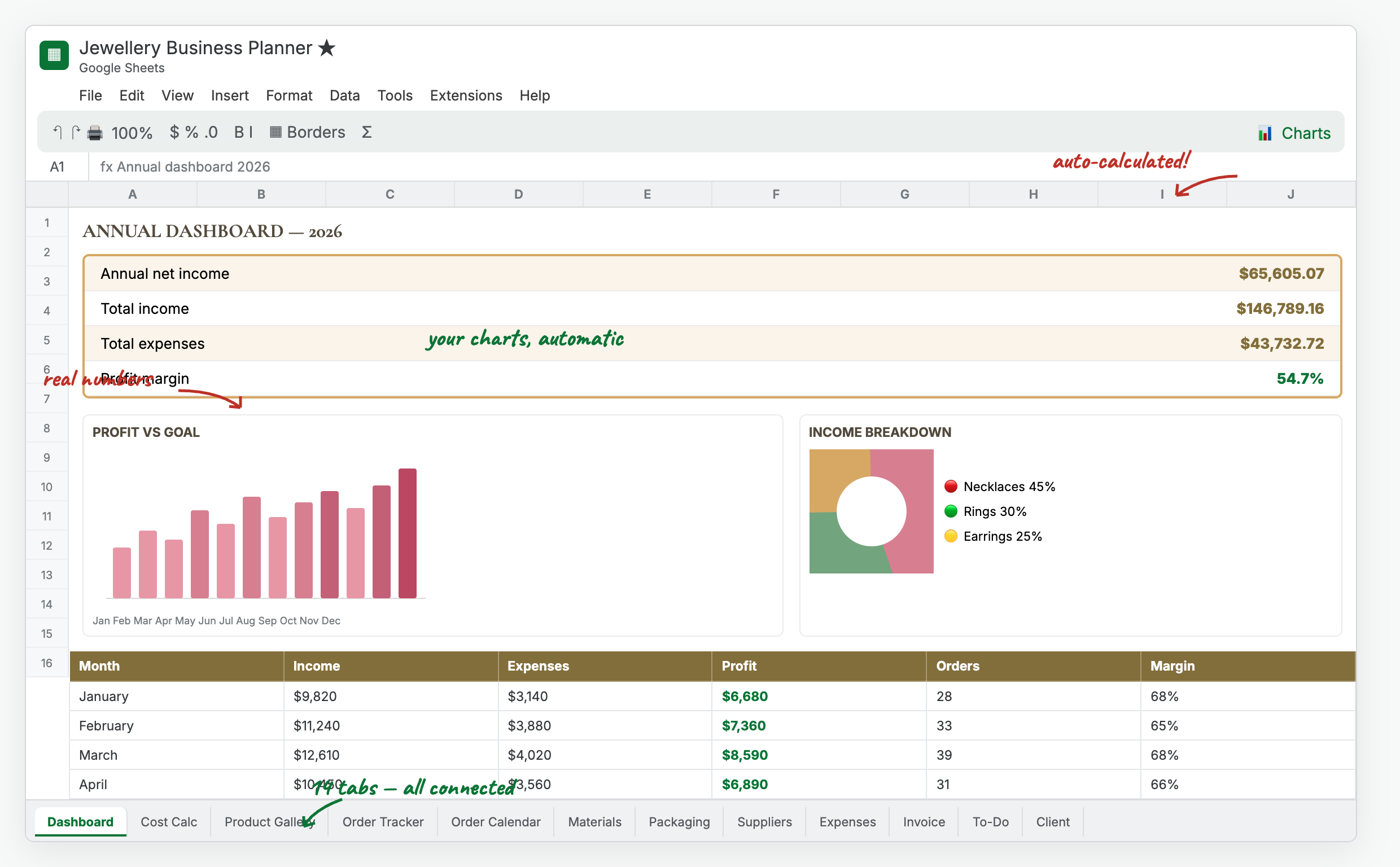Click the green Google Sheets logo

(54, 55)
